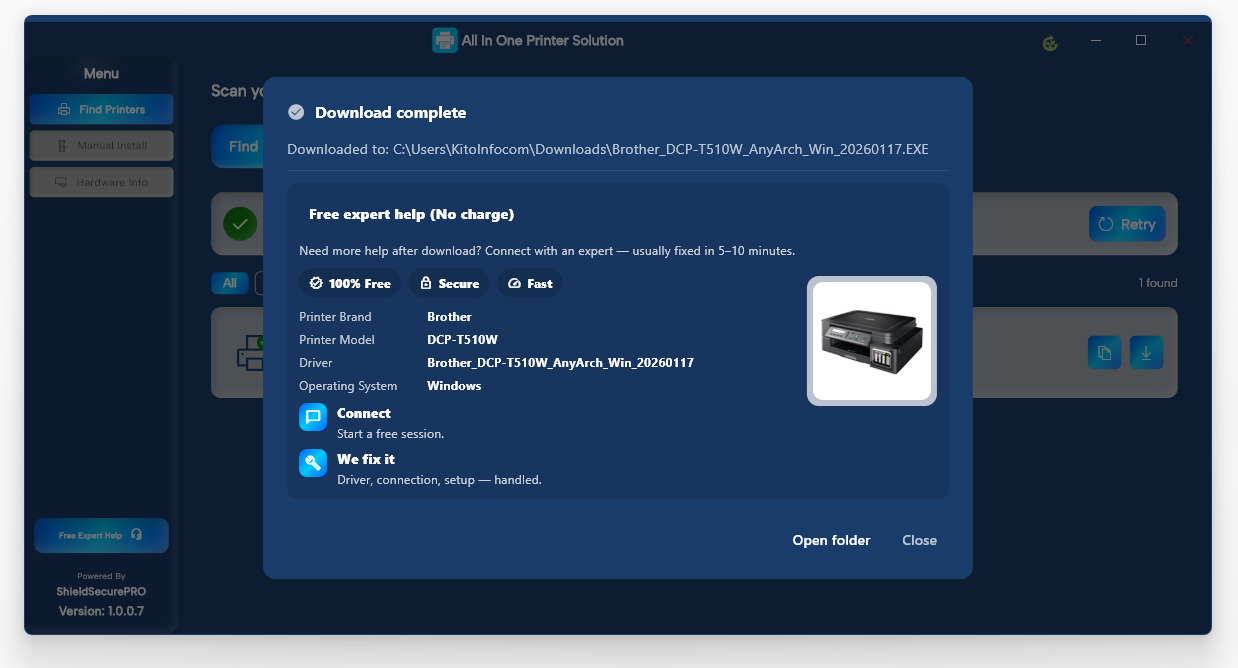Click the Open folder button
The height and width of the screenshot is (668, 1238).
tap(831, 540)
